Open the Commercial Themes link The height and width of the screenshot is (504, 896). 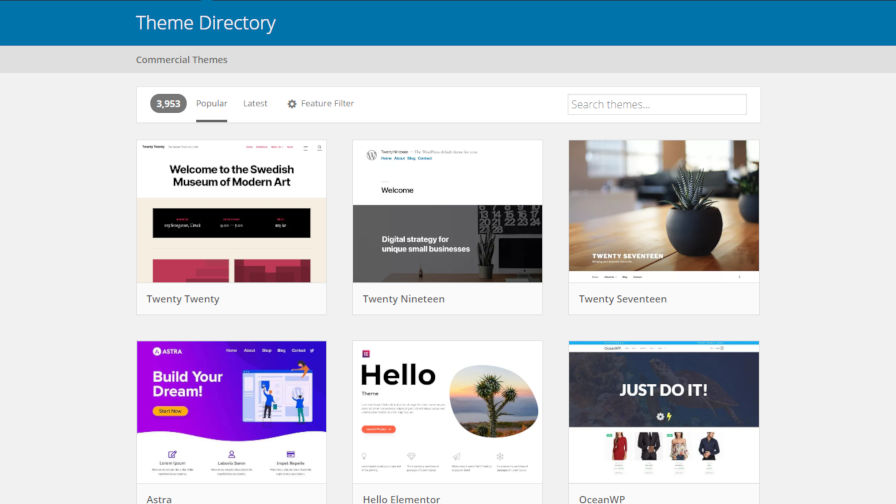click(x=181, y=60)
